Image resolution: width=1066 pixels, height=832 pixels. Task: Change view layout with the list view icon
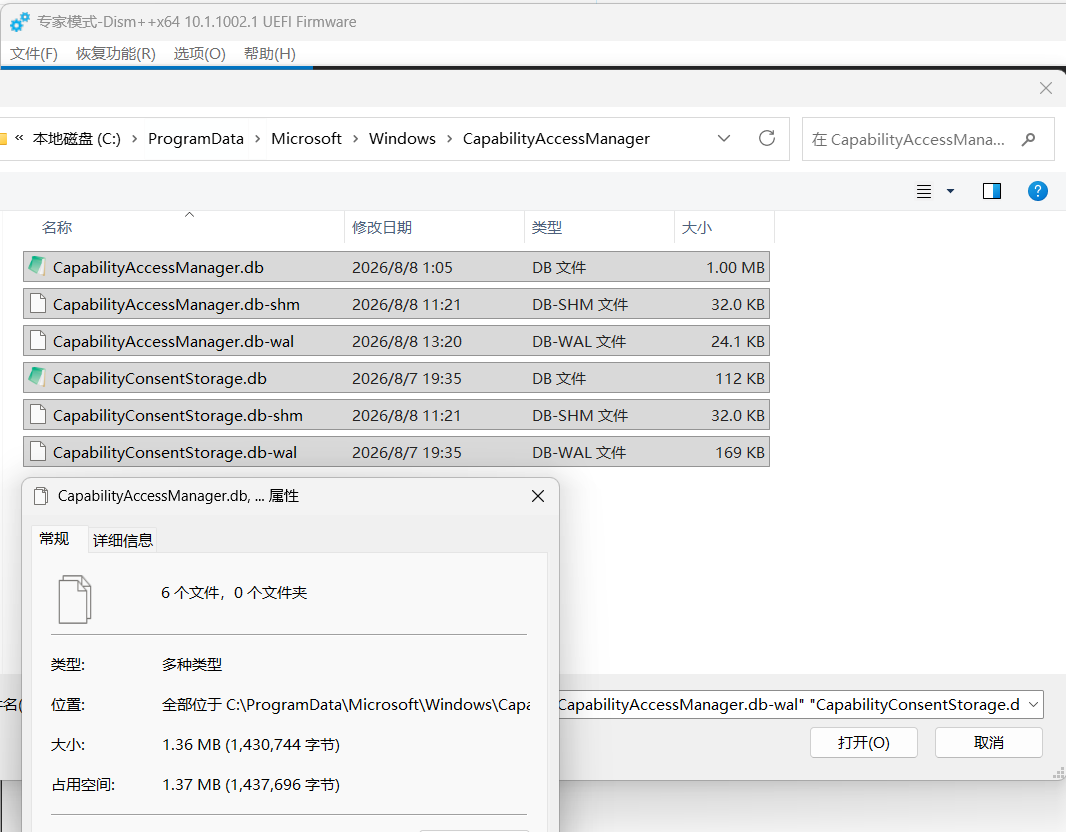(924, 192)
